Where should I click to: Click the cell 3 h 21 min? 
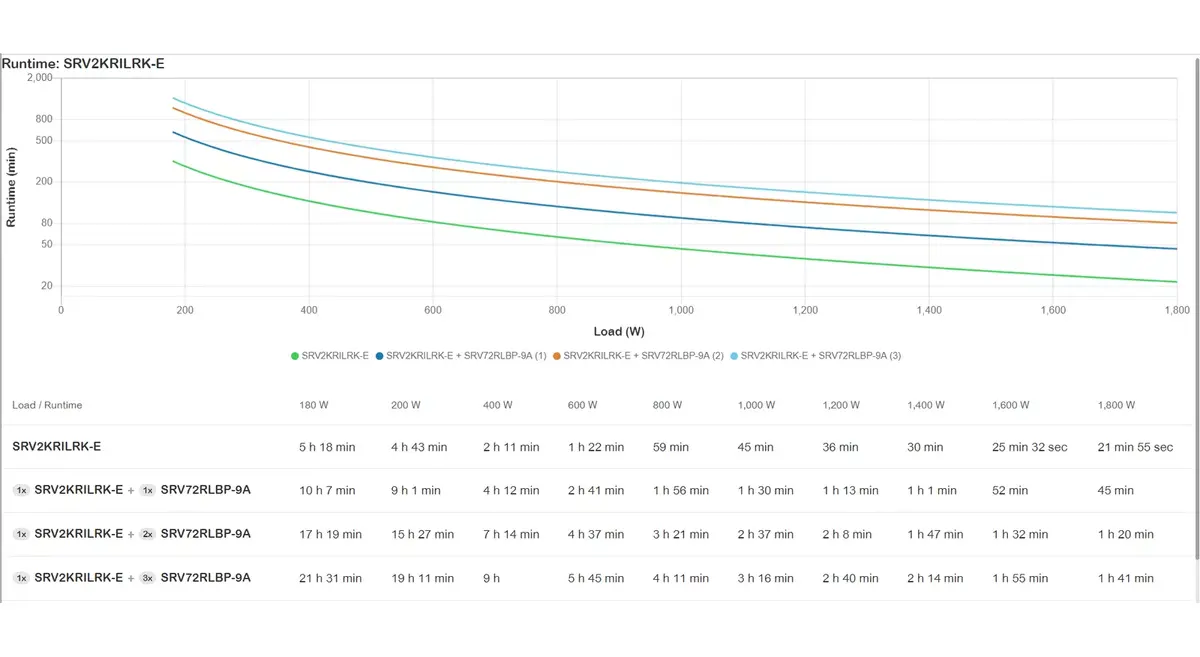(681, 535)
